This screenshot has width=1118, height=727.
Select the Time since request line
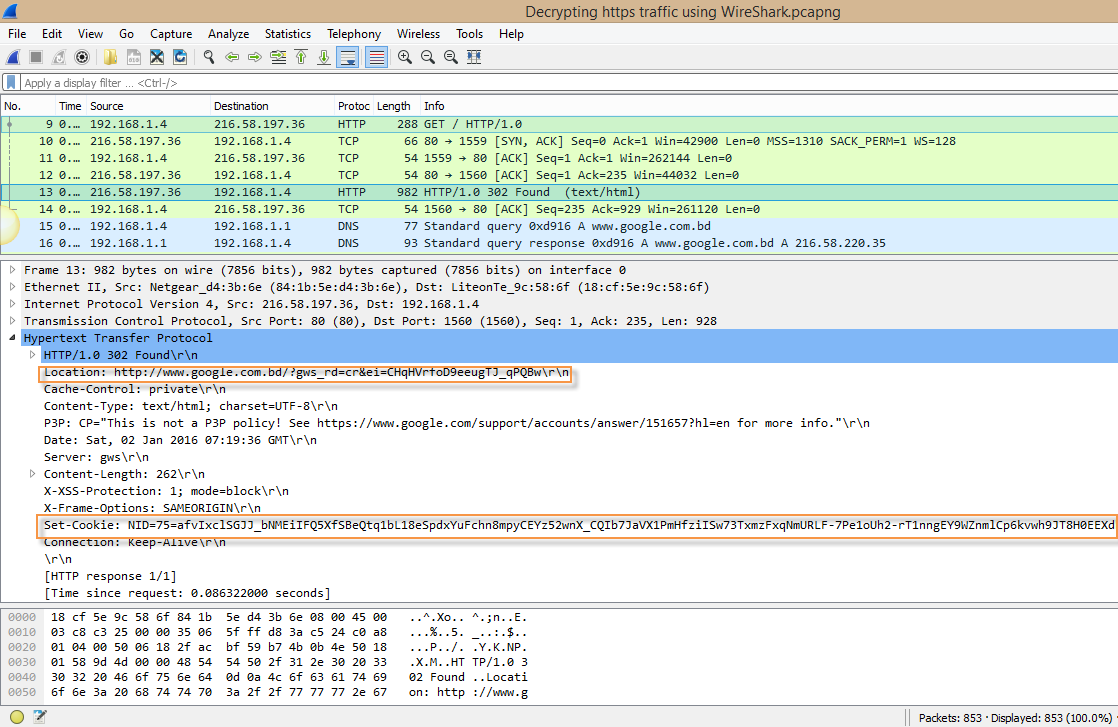[x=188, y=593]
